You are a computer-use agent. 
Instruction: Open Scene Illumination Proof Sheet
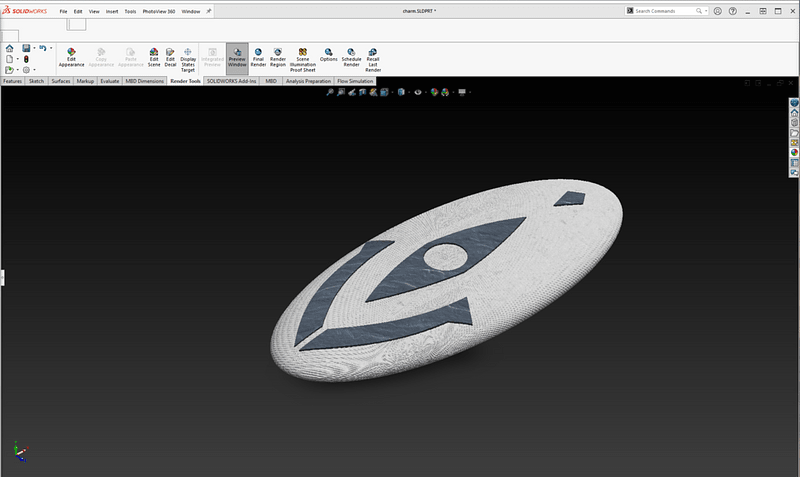tap(303, 60)
